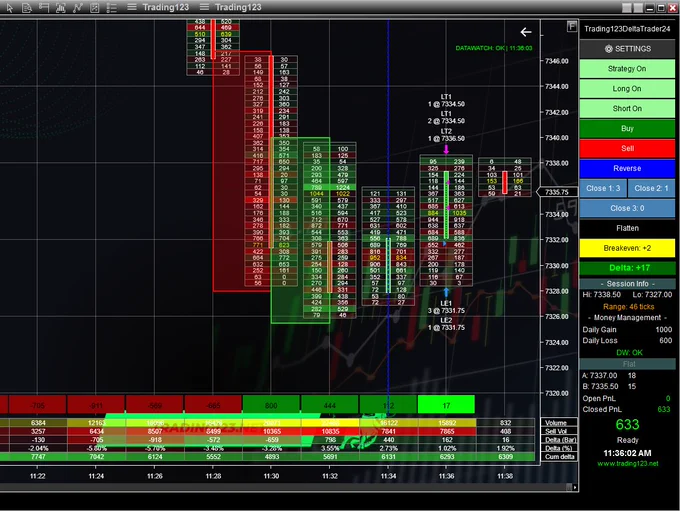This screenshot has height=511, width=680.
Task: Open the Strategies percent-box toolbar icon
Action: (95, 7)
